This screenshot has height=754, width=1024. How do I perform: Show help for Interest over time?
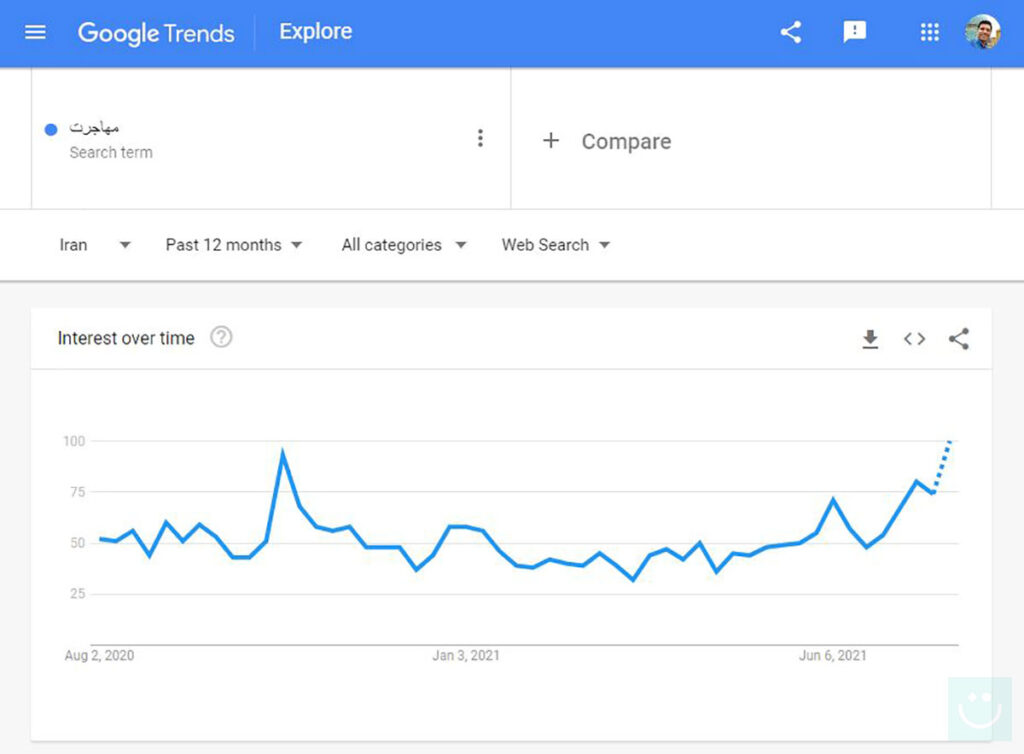[x=221, y=338]
